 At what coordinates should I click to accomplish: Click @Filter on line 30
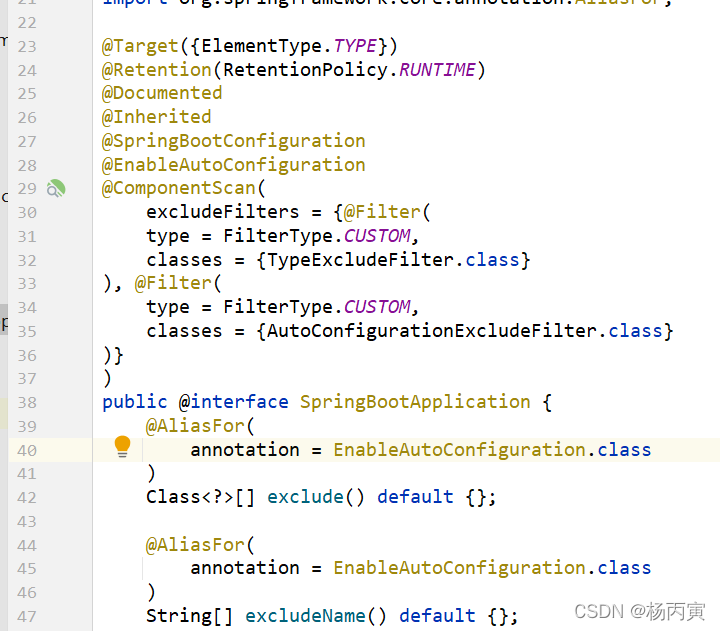click(382, 212)
